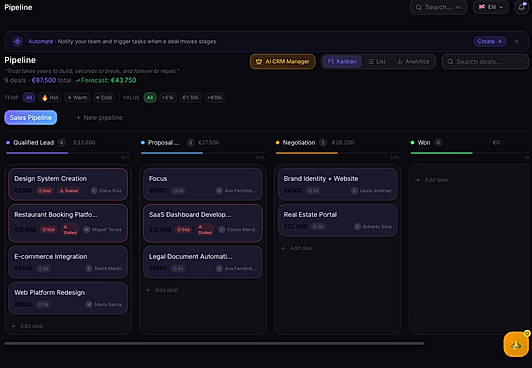The height and width of the screenshot is (368, 532).
Task: Click the Automate banner icon
Action: (17, 41)
